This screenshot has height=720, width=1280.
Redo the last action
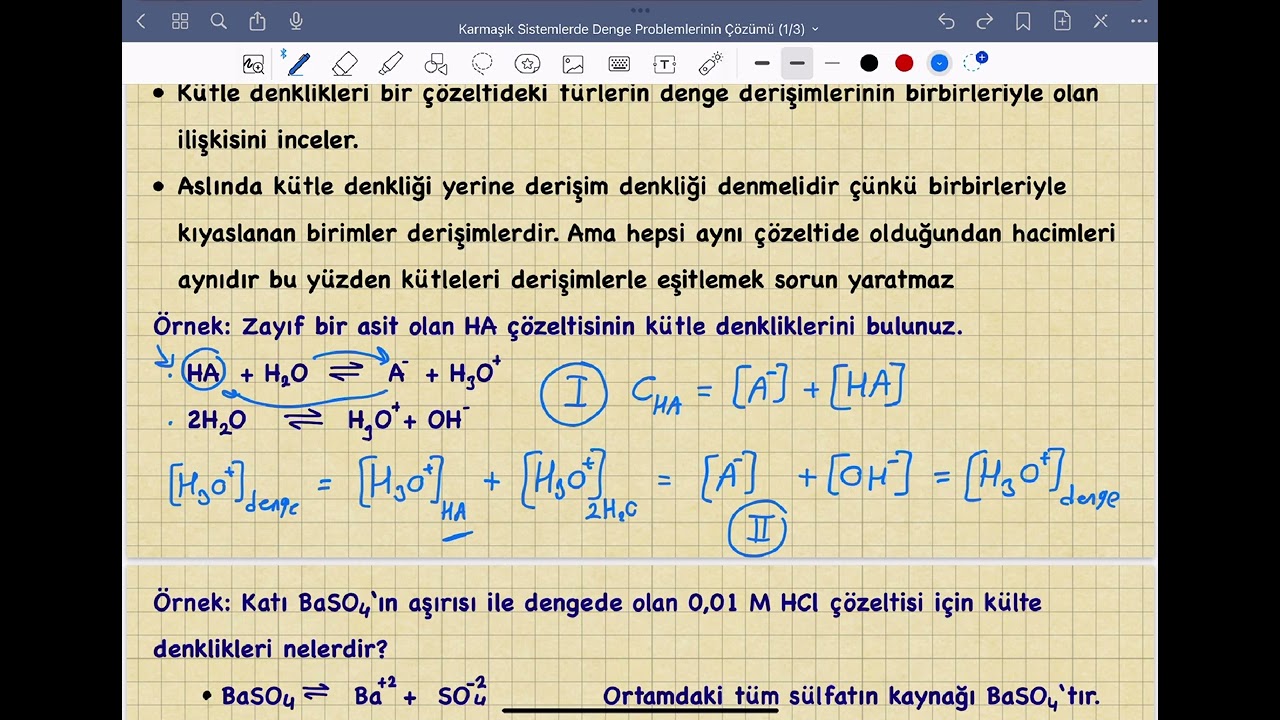coord(984,21)
